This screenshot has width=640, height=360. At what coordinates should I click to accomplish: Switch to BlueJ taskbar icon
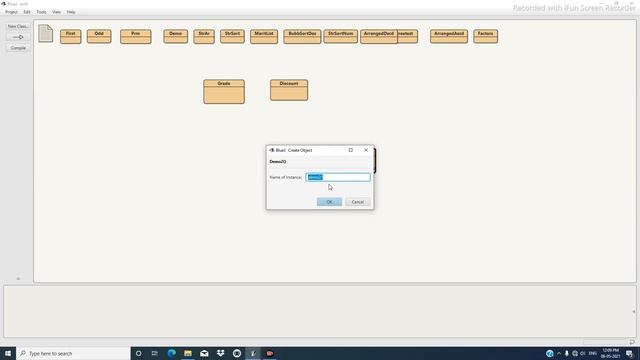tap(253, 353)
